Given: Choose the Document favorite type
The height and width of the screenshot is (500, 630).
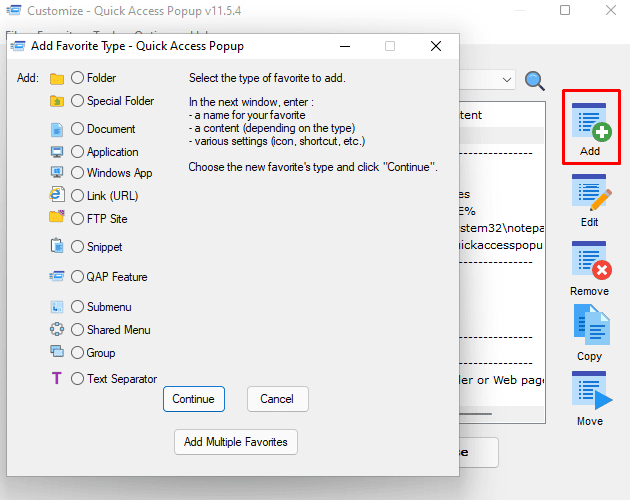Looking at the screenshot, I should click(x=77, y=129).
